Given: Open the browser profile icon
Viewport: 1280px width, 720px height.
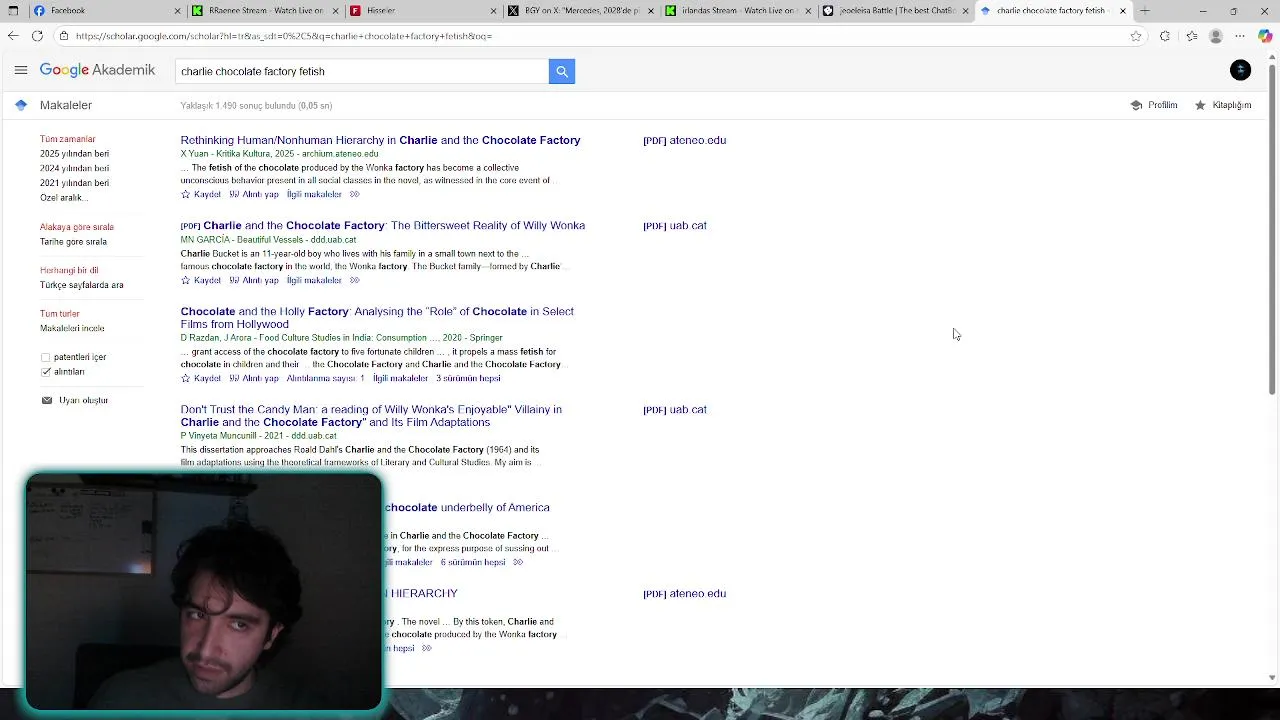Looking at the screenshot, I should tap(1216, 36).
